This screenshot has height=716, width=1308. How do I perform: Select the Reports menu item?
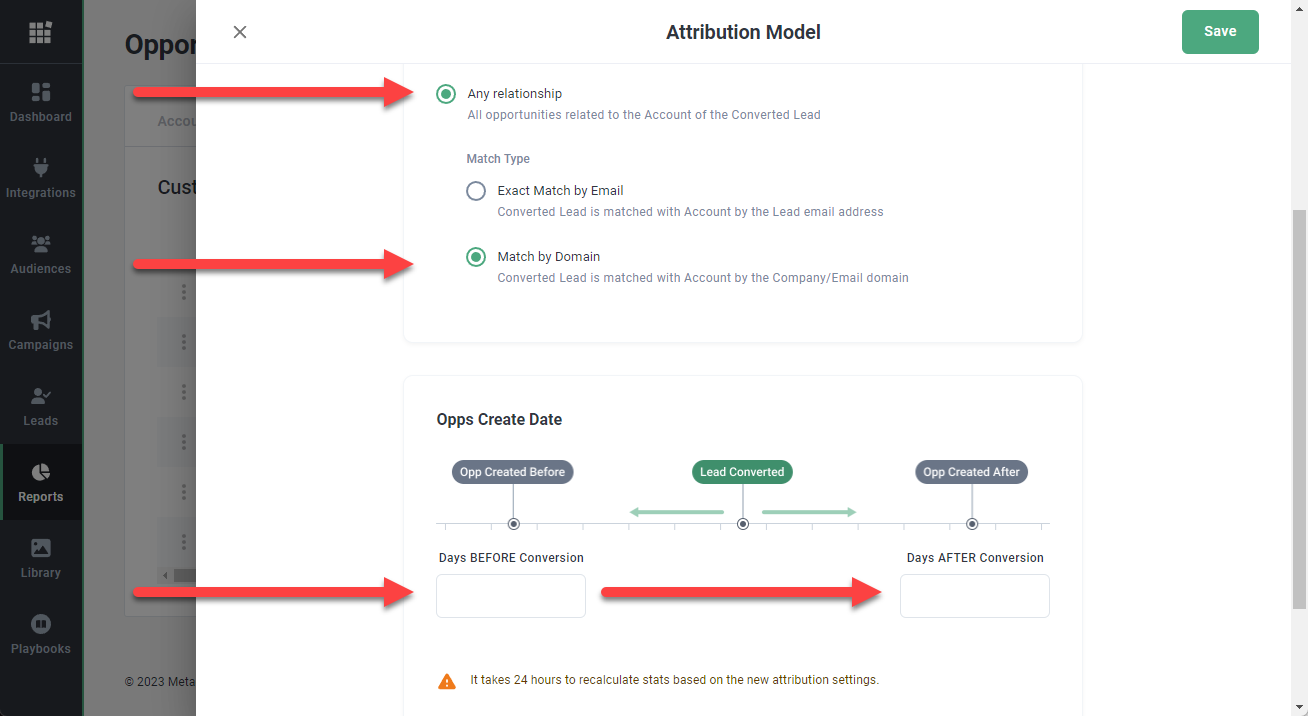(41, 483)
